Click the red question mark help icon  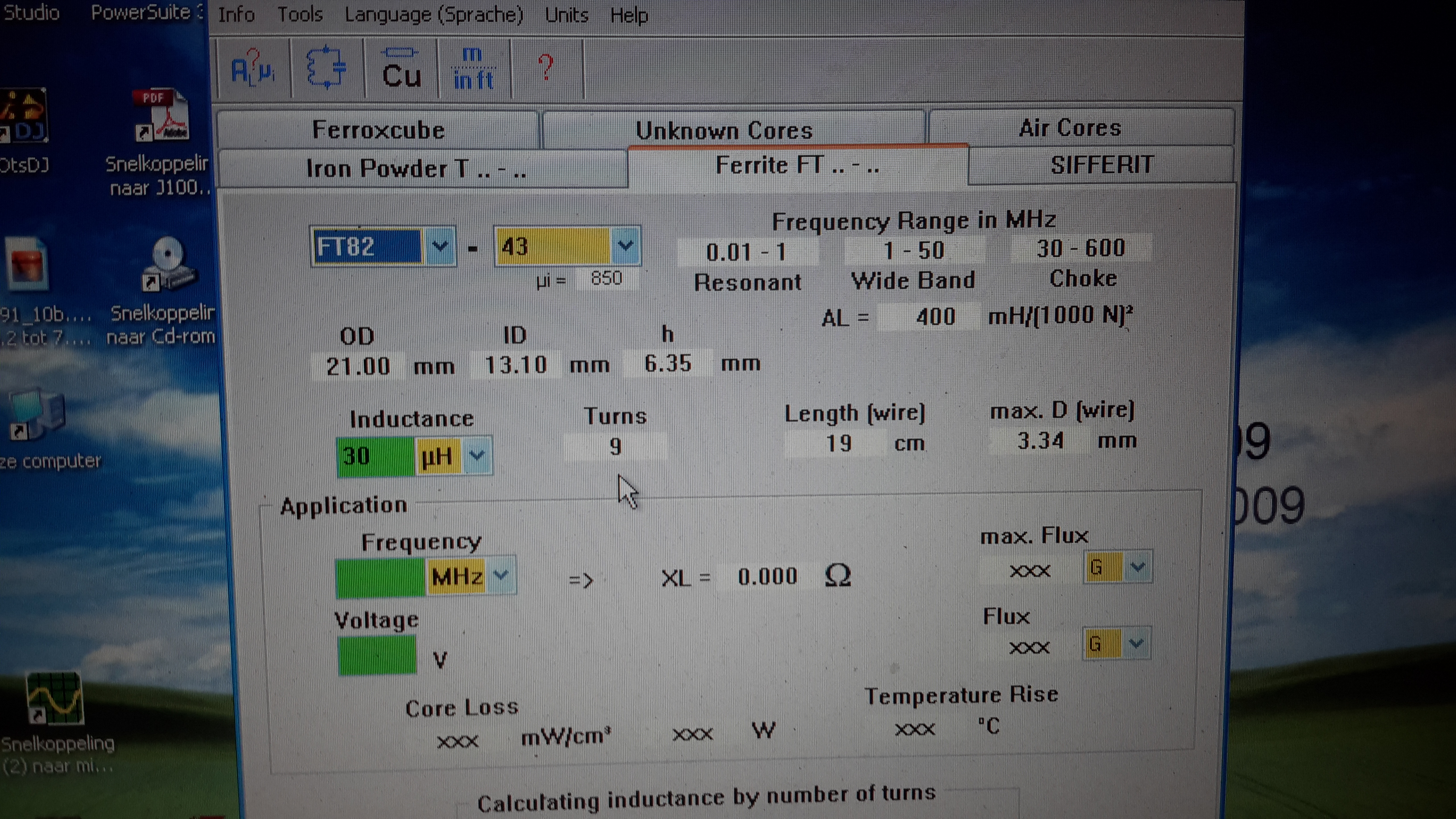pyautogui.click(x=546, y=68)
